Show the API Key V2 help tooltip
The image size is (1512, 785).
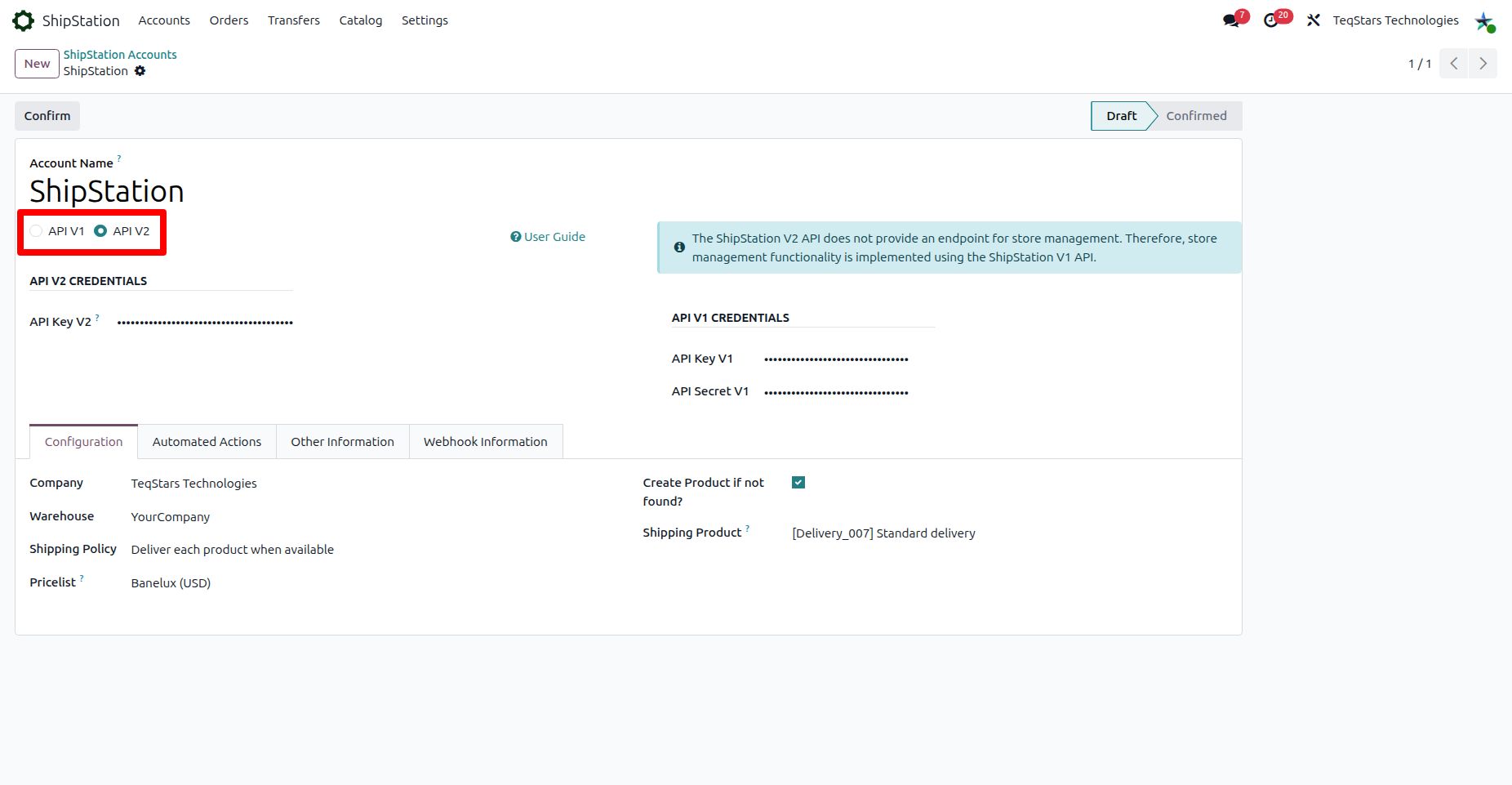97,316
